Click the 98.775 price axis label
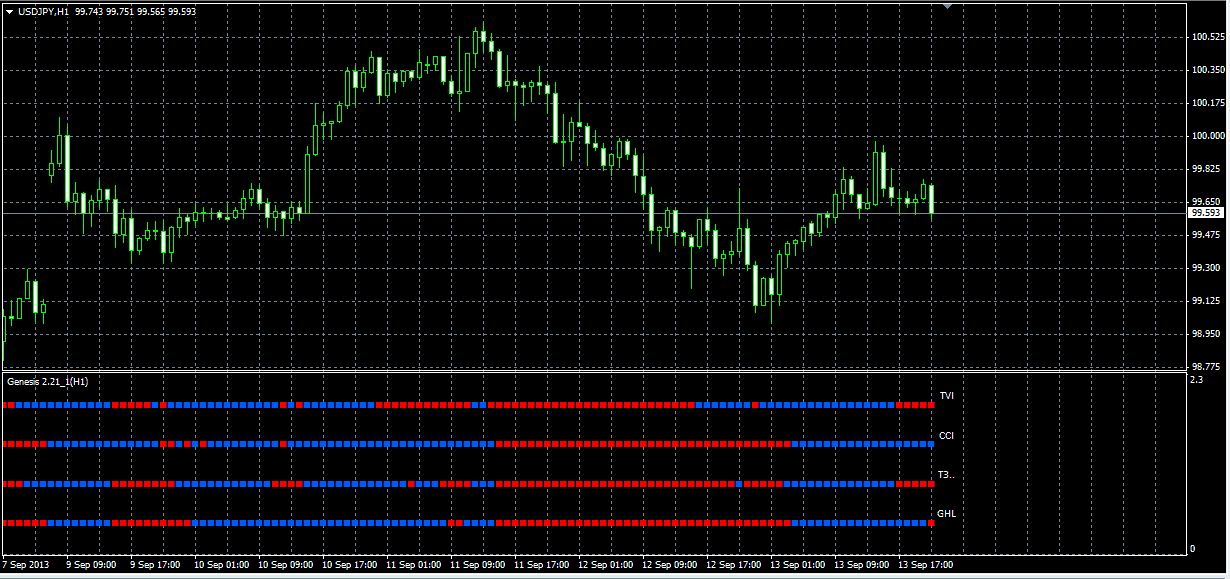The image size is (1230, 579). tap(1208, 367)
